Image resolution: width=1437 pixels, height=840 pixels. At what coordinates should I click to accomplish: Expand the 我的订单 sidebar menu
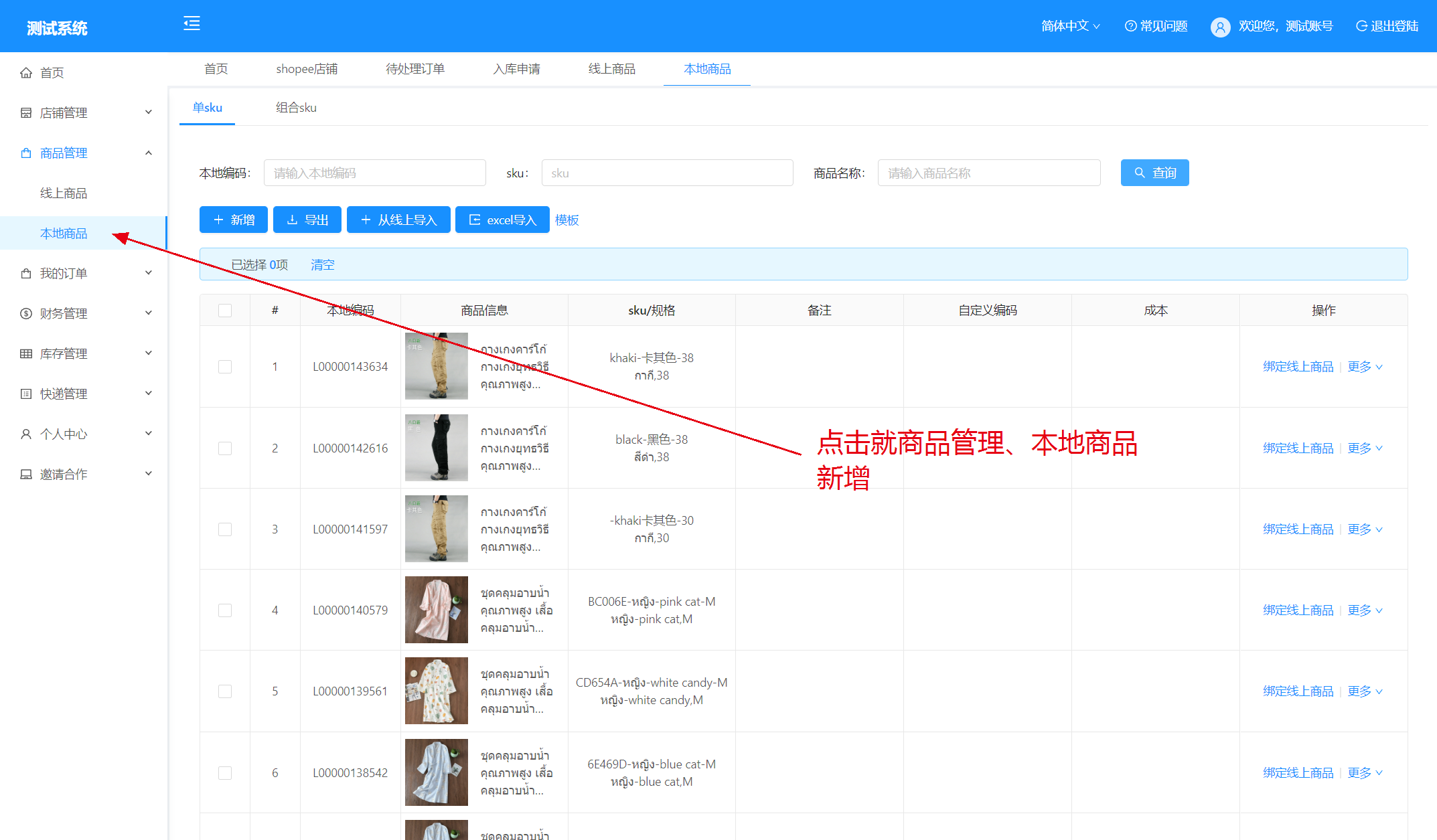click(149, 273)
